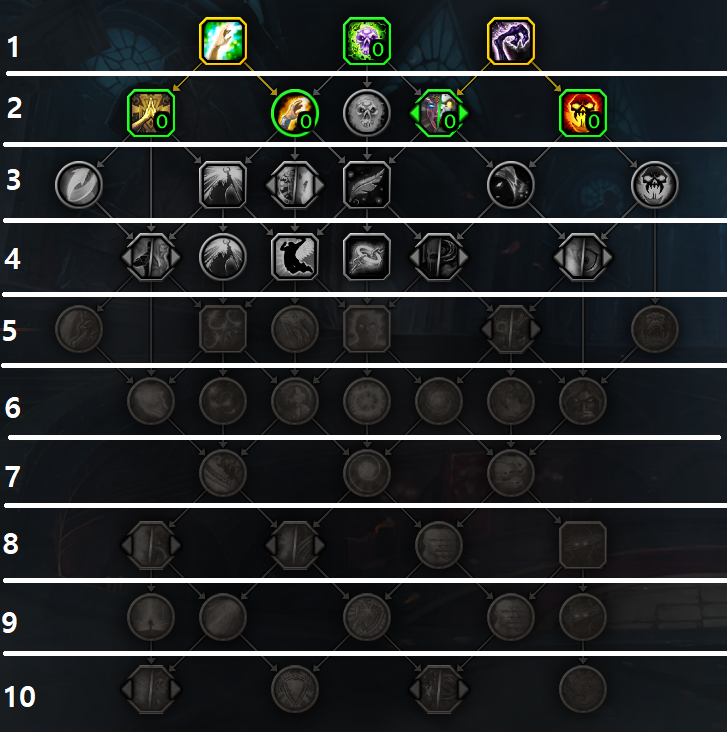The height and width of the screenshot is (732, 727).
Task: Open the green-arrowed choice talent node in row 2
Action: [x=439, y=113]
